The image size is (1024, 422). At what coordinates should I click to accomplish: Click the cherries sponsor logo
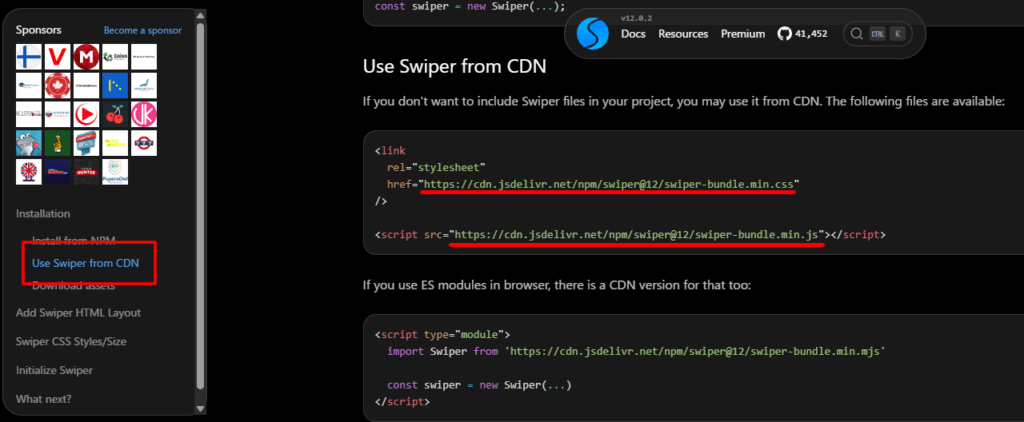[x=116, y=115]
